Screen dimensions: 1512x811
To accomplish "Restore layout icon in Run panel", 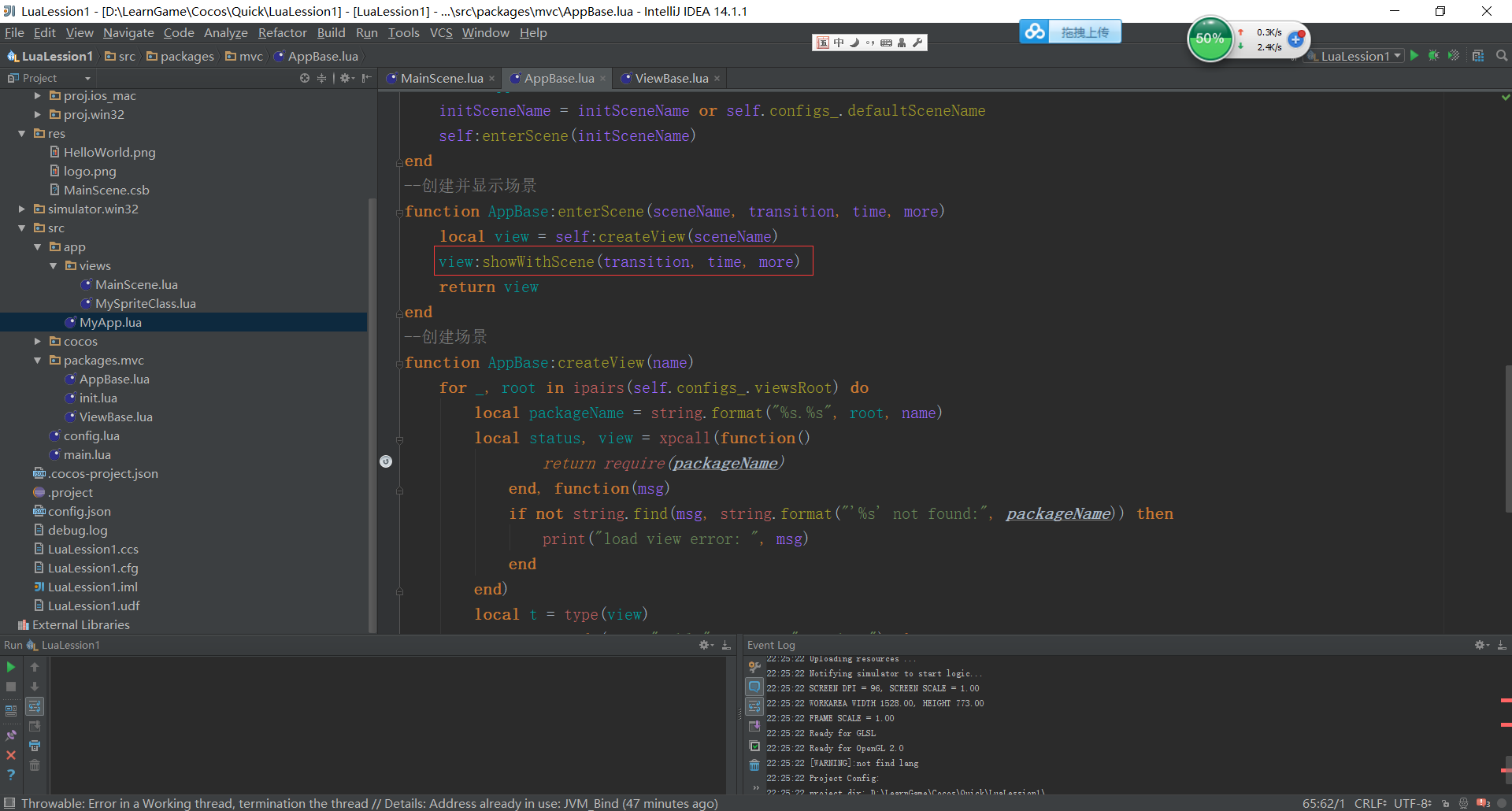I will (11, 710).
